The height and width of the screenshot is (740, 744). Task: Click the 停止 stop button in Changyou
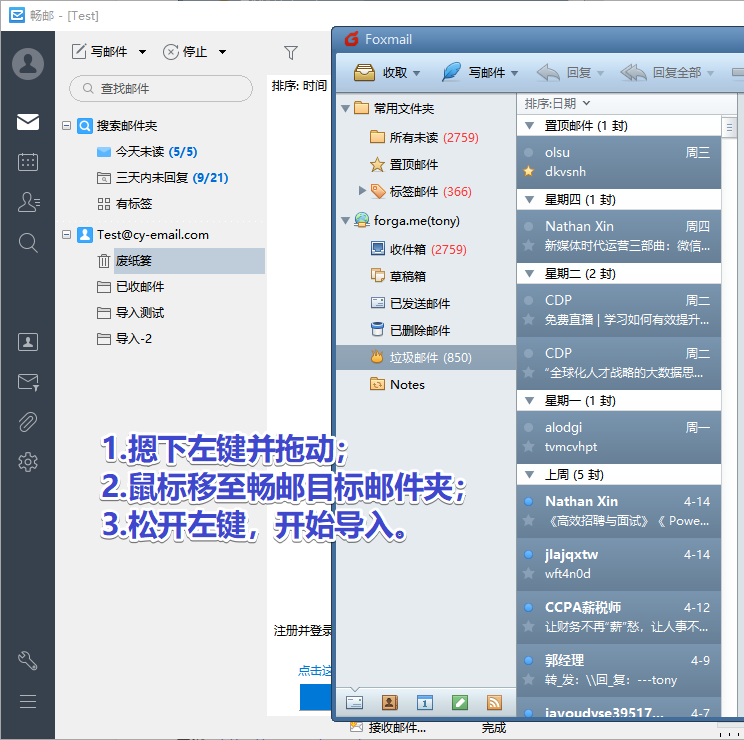(185, 51)
